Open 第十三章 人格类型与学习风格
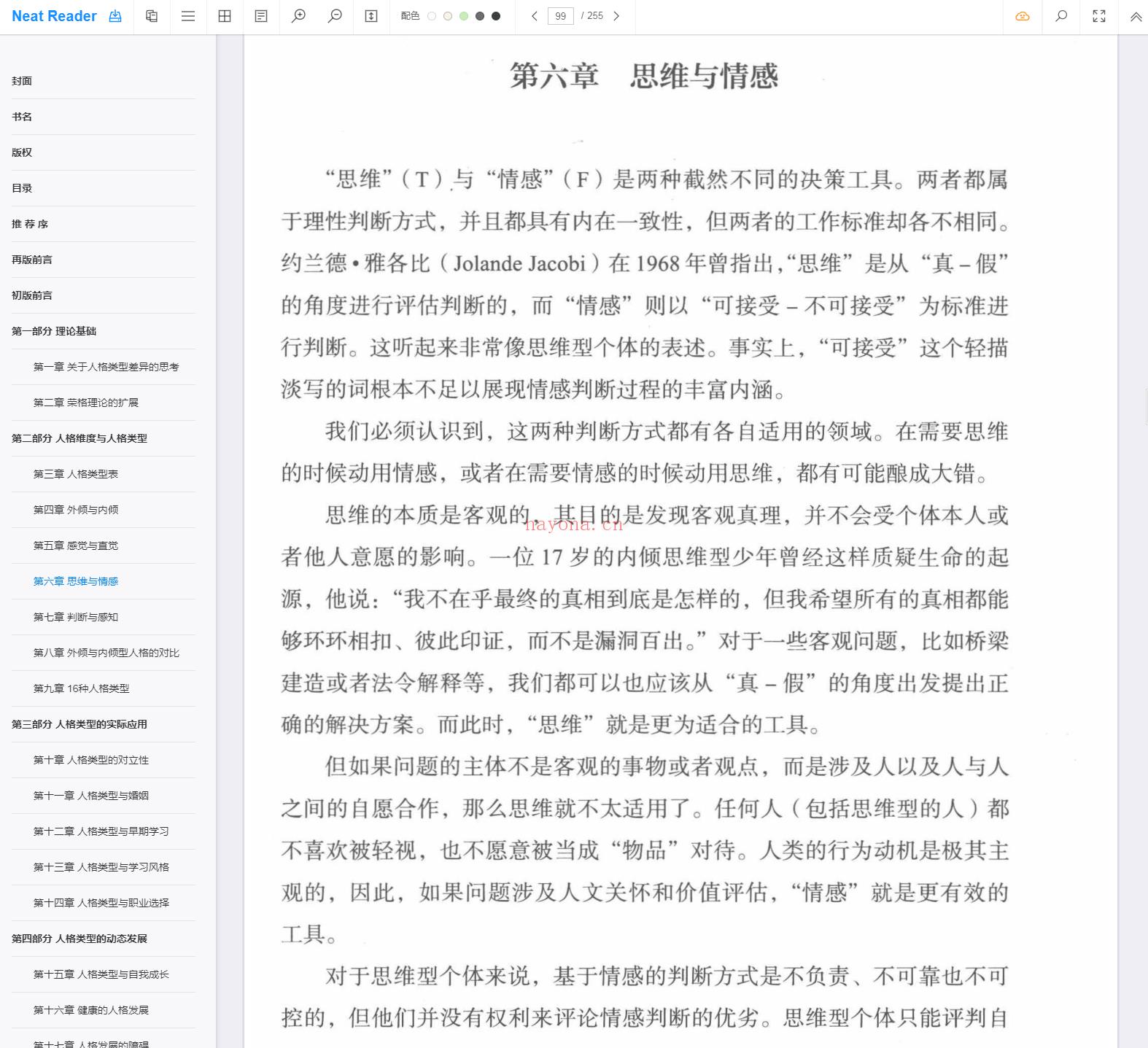Viewport: 1148px width, 1048px height. click(x=101, y=867)
